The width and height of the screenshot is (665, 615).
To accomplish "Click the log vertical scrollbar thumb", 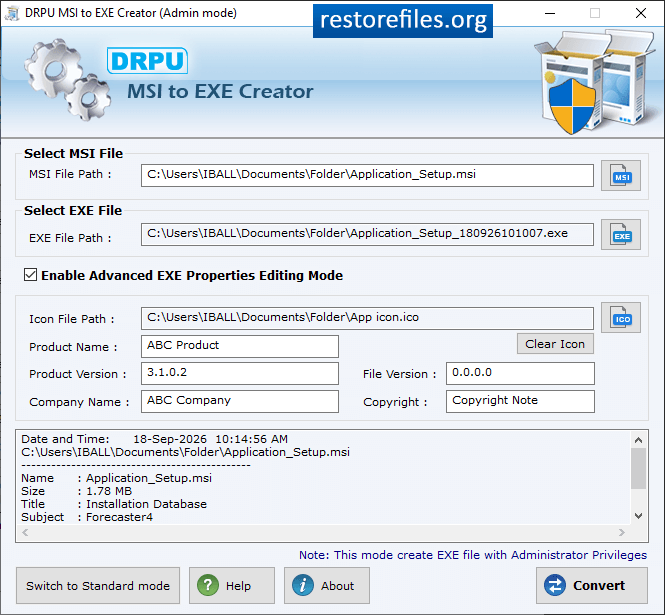I will pyautogui.click(x=638, y=468).
